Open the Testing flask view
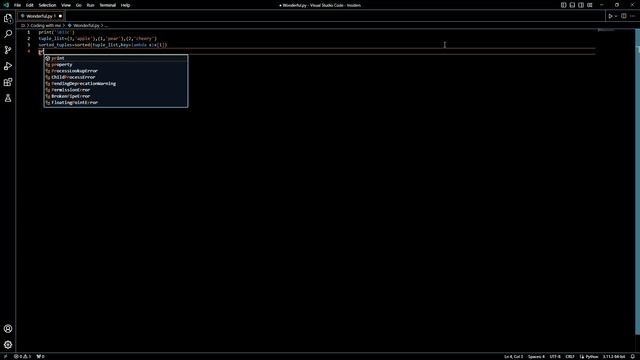Viewport: 640px width, 360px height. tap(8, 98)
